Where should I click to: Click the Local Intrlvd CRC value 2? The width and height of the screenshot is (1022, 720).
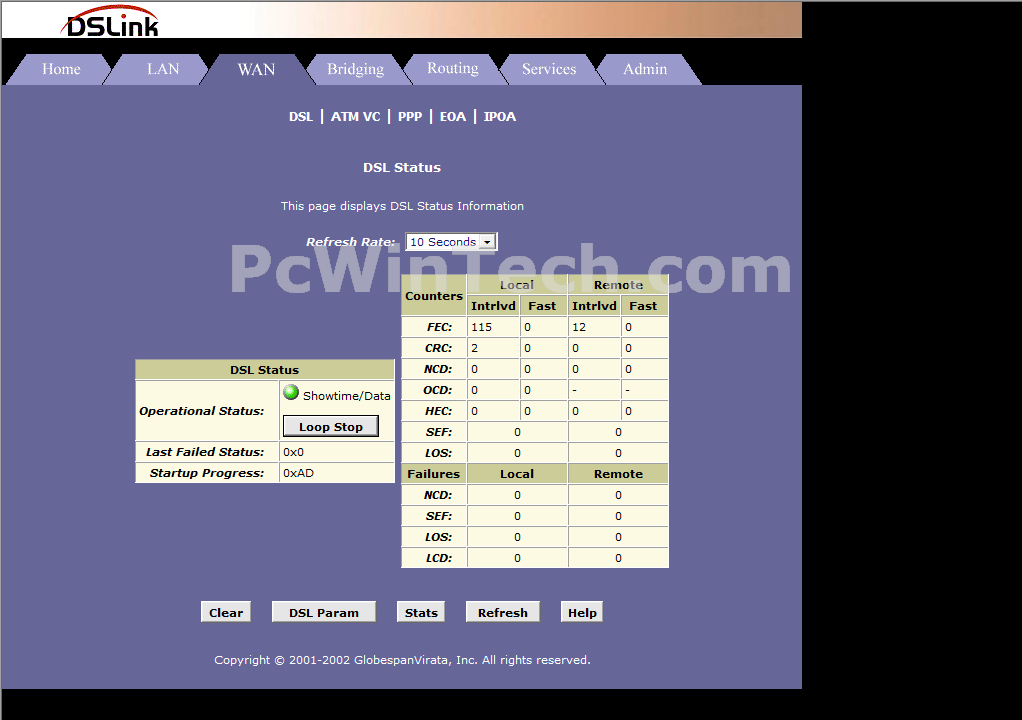[x=474, y=348]
